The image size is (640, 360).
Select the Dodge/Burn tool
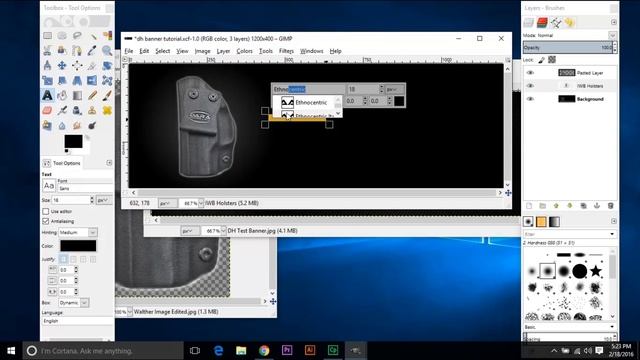tap(92, 125)
